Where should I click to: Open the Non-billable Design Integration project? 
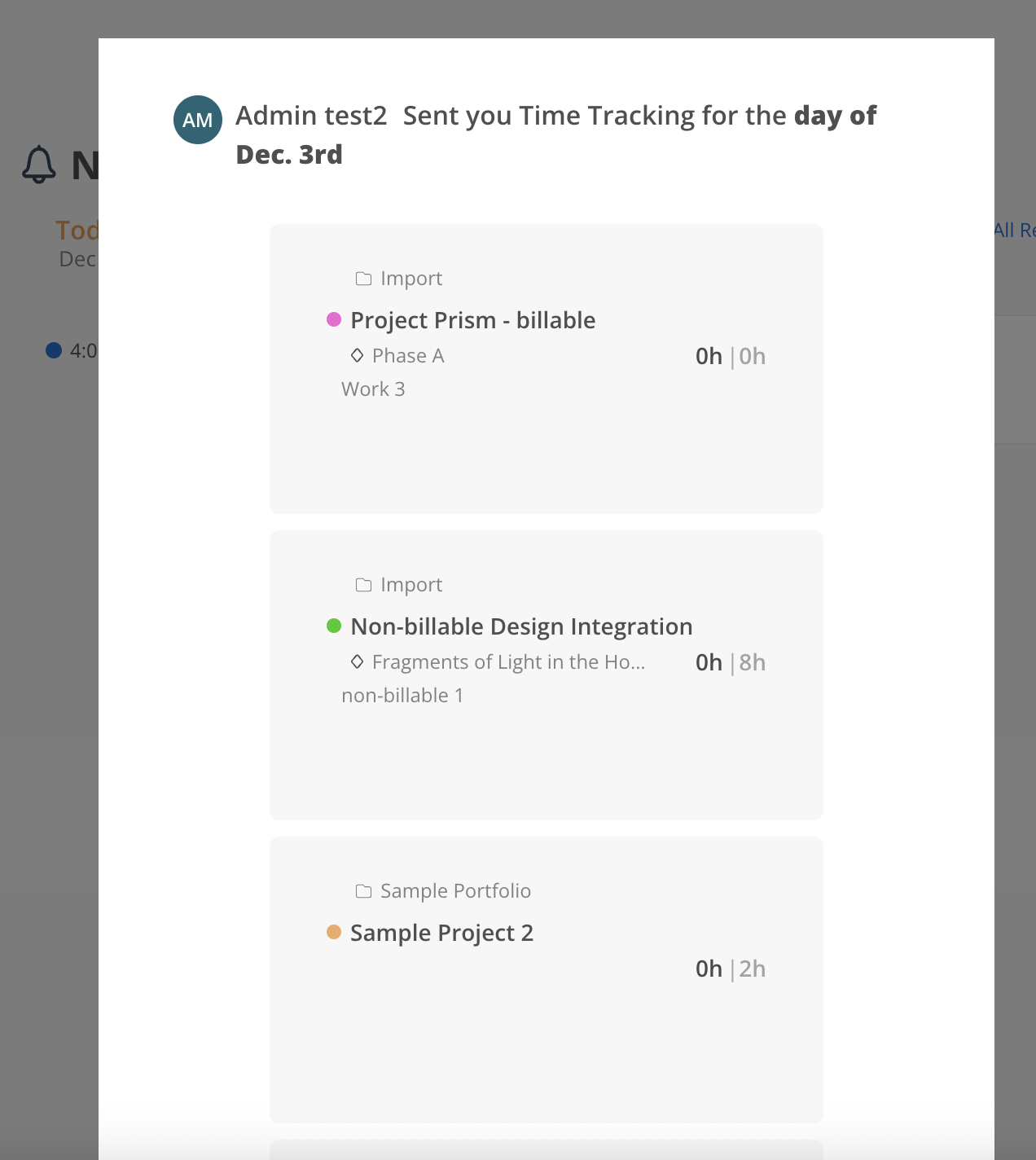521,626
